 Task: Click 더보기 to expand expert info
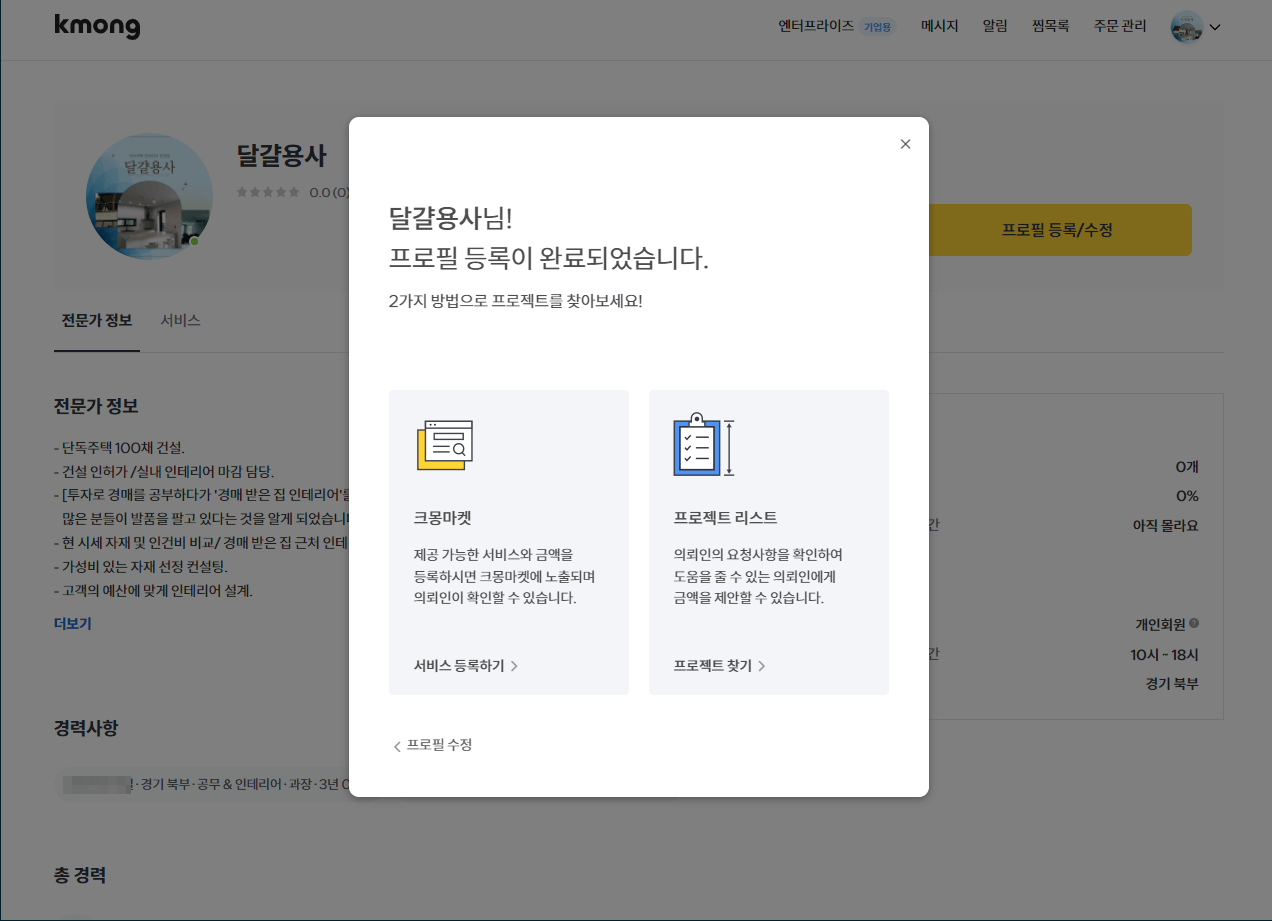tap(72, 623)
